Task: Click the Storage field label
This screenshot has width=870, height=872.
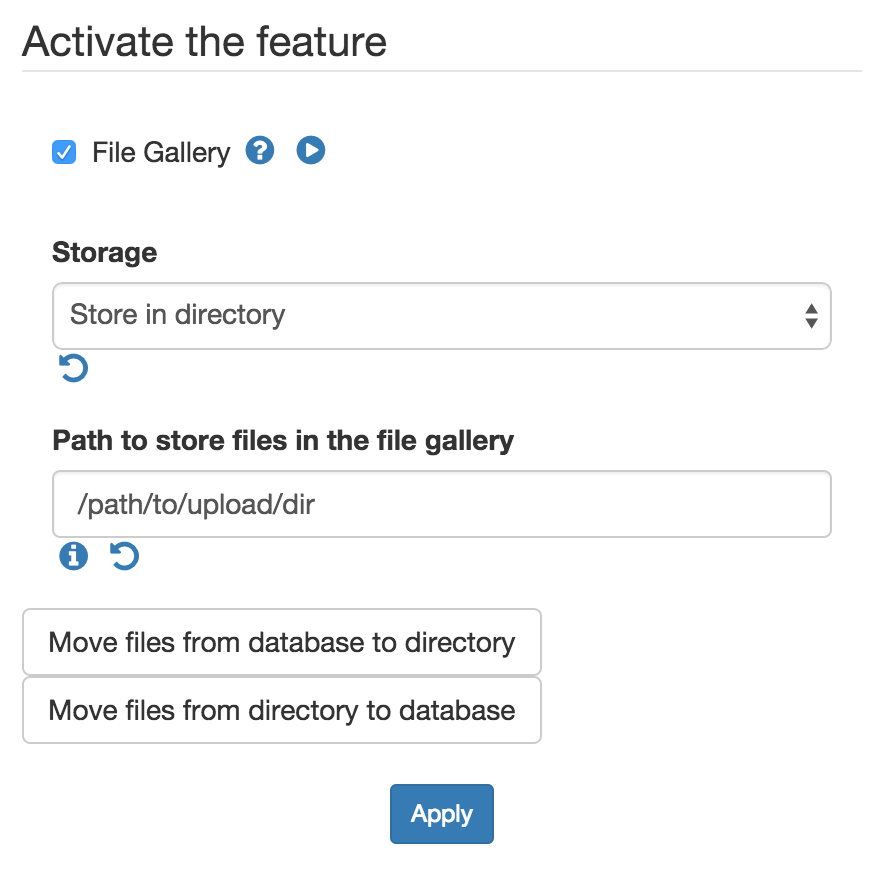Action: click(x=105, y=252)
